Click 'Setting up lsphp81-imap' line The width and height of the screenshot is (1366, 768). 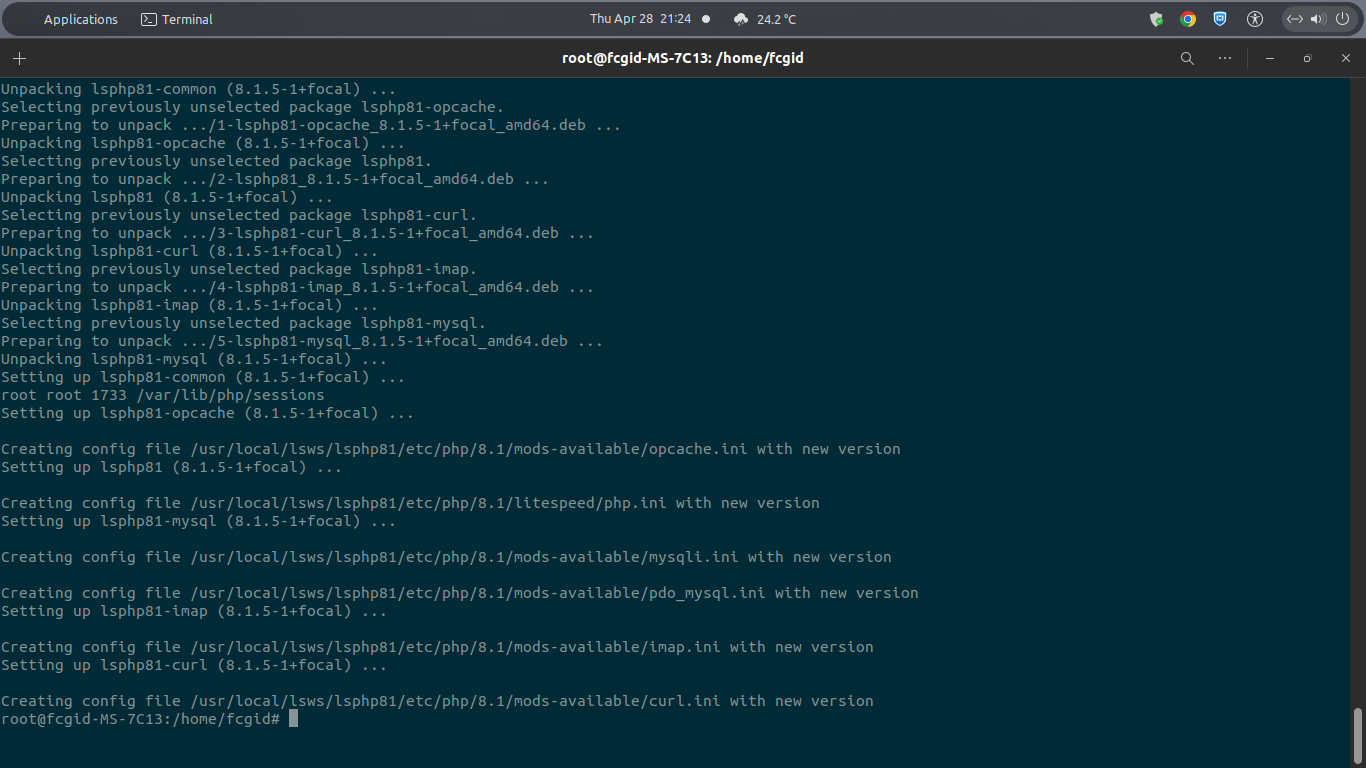(x=194, y=611)
